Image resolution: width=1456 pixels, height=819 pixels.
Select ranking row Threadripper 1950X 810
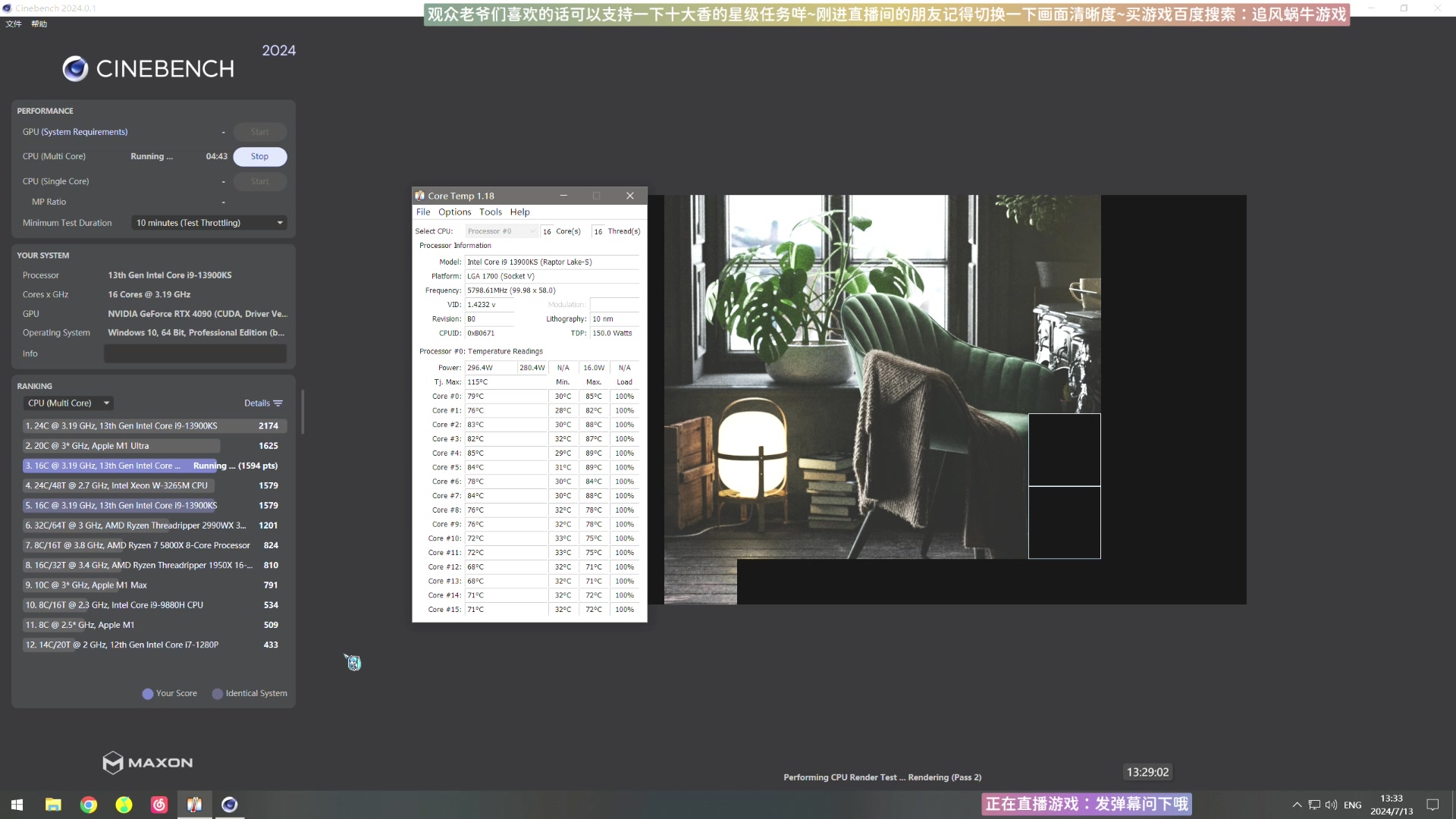[155, 565]
